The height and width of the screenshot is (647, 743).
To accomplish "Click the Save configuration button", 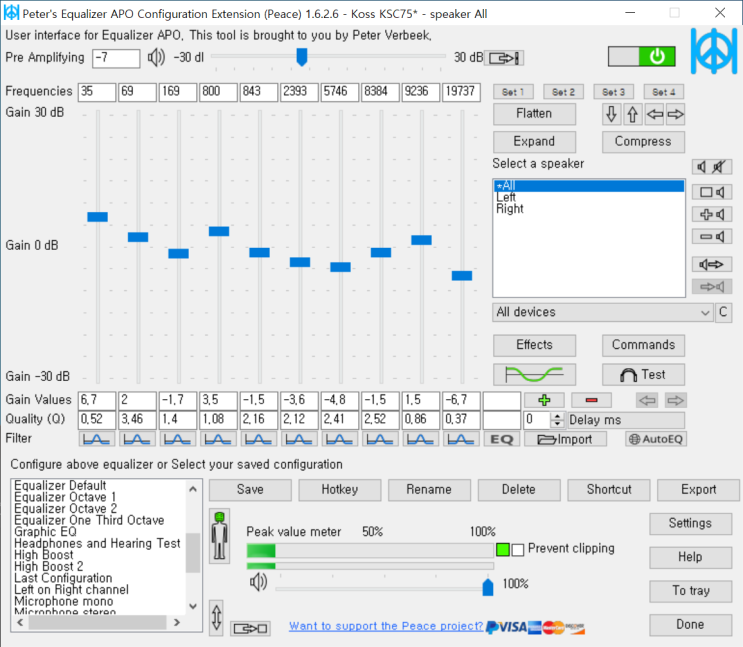I will pos(250,490).
